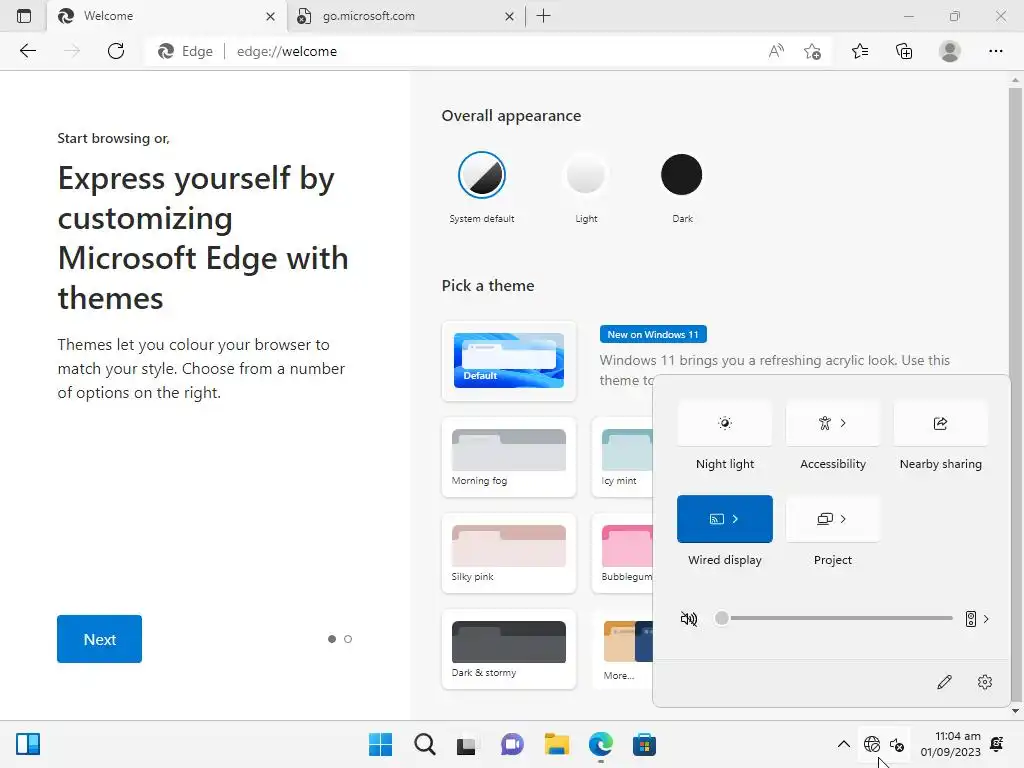Screen dimensions: 1024x768
Task: Click the Microsoft Edge taskbar icon
Action: click(x=601, y=744)
